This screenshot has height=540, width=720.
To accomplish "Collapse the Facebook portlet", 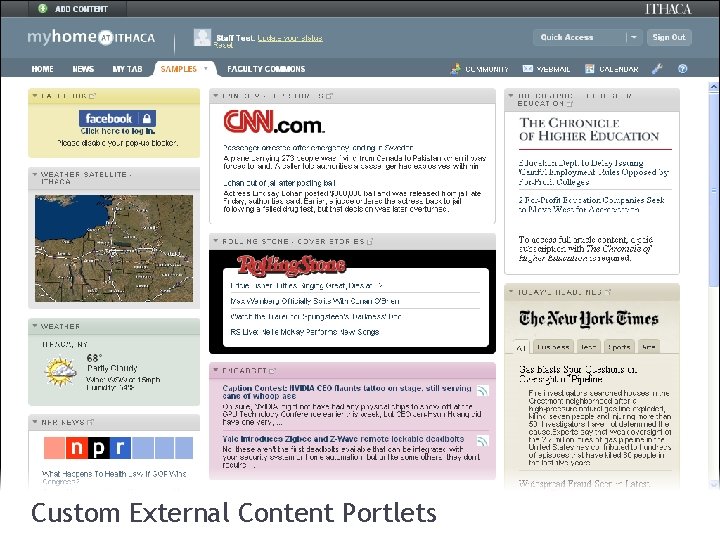I will tap(34, 96).
